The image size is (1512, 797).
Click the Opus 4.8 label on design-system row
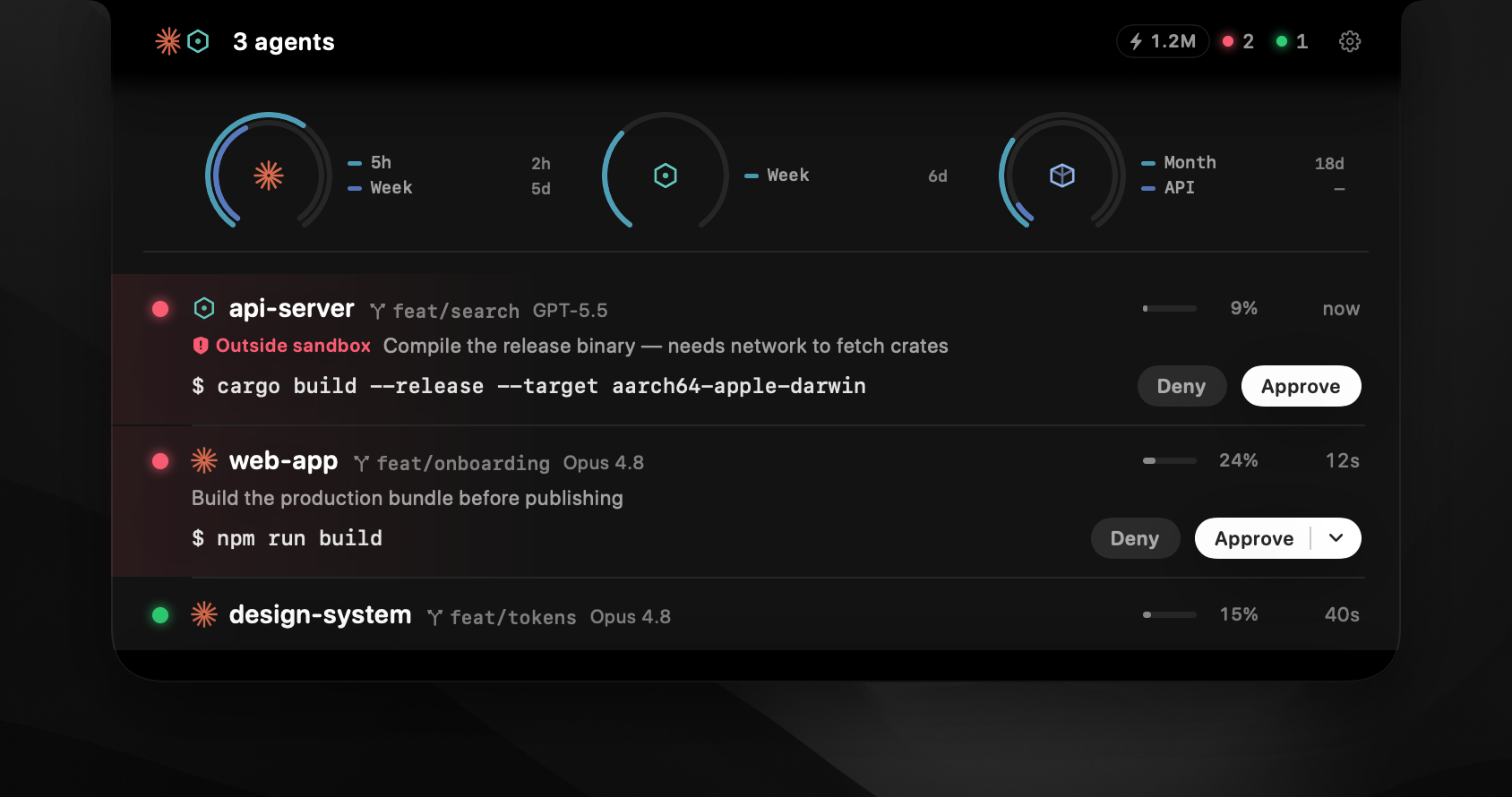click(631, 616)
